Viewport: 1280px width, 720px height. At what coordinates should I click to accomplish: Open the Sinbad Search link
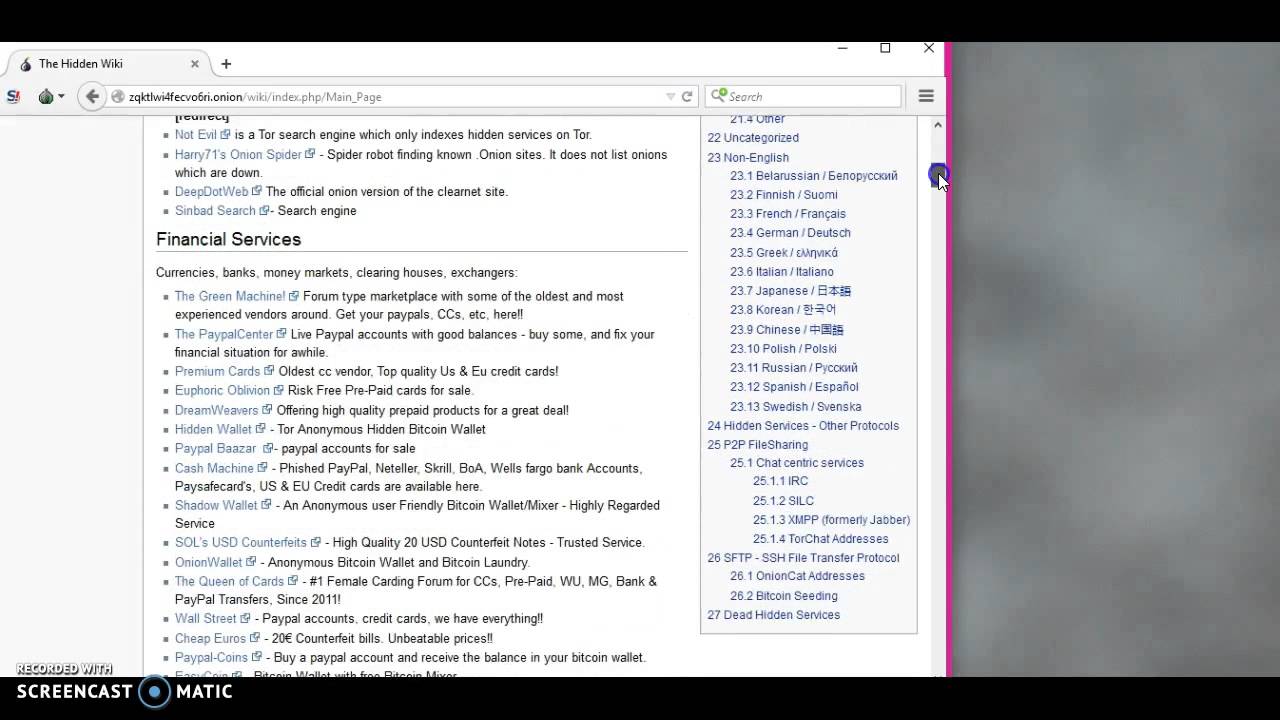[x=215, y=211]
